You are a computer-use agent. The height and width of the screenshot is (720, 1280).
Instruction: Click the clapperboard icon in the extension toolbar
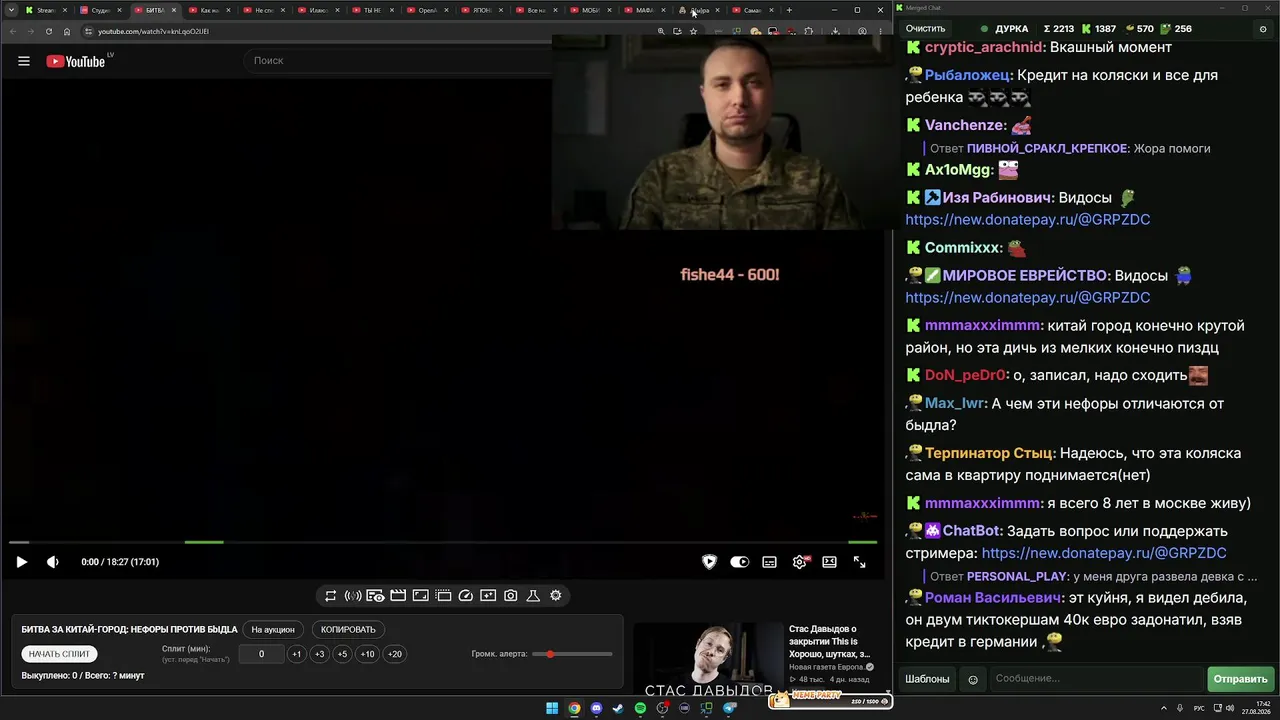click(x=398, y=596)
